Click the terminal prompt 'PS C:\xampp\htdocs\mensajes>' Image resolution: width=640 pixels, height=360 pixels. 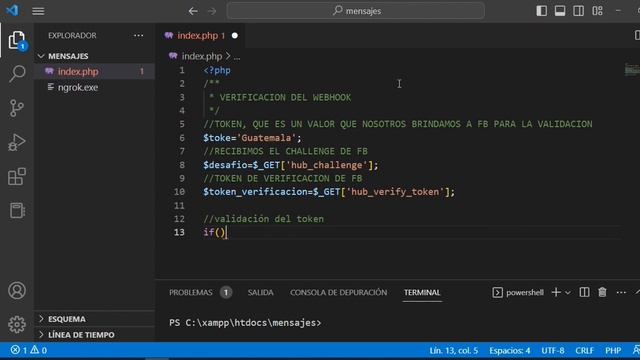click(x=245, y=323)
